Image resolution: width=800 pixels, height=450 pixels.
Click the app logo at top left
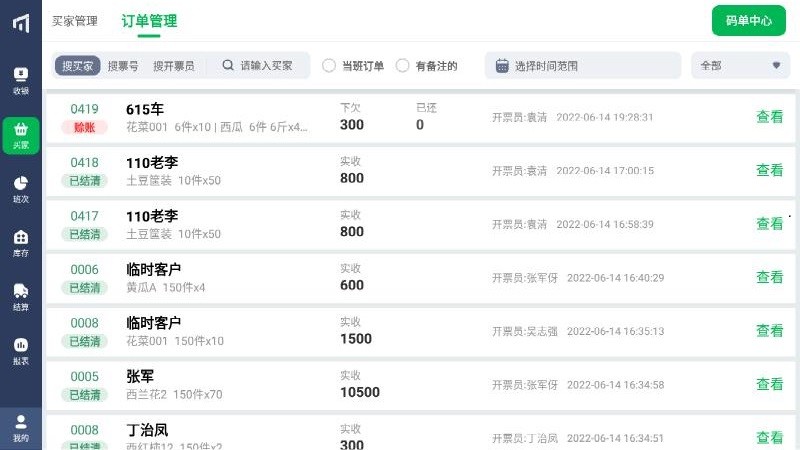click(x=21, y=23)
